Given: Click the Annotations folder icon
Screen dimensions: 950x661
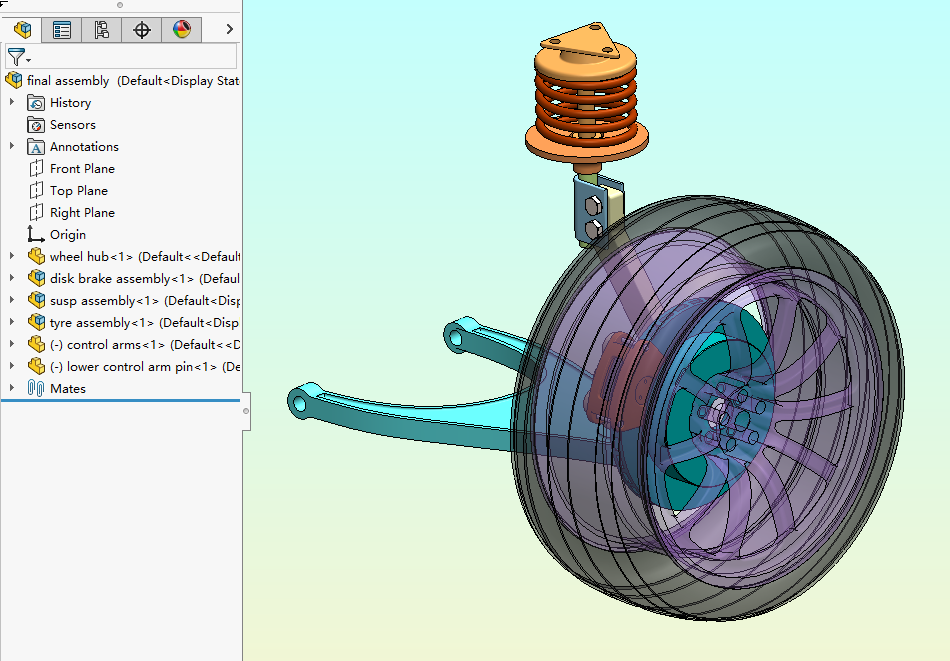Looking at the screenshot, I should tap(36, 147).
